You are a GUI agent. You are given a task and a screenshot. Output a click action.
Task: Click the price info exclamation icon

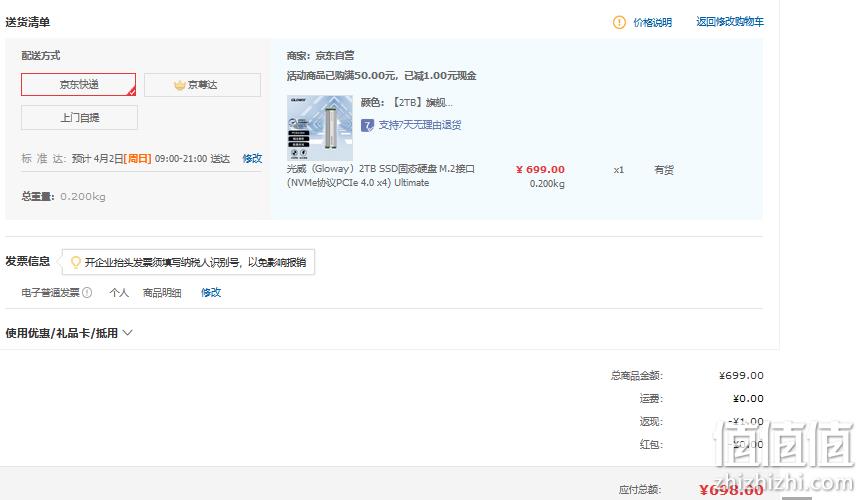pyautogui.click(x=619, y=22)
